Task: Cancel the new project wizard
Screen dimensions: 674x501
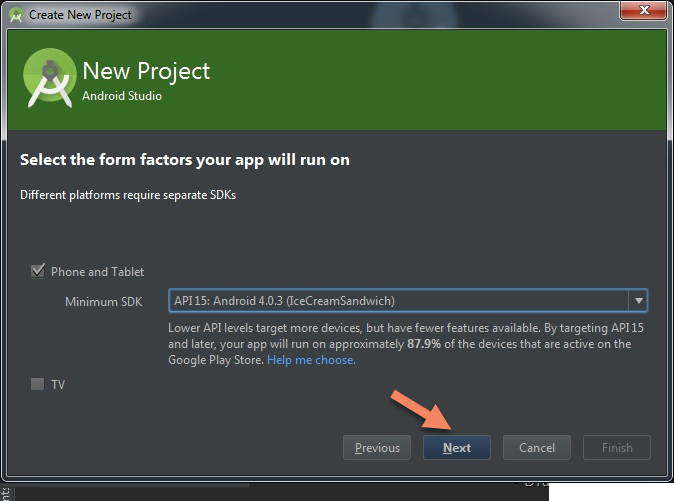Action: (537, 447)
